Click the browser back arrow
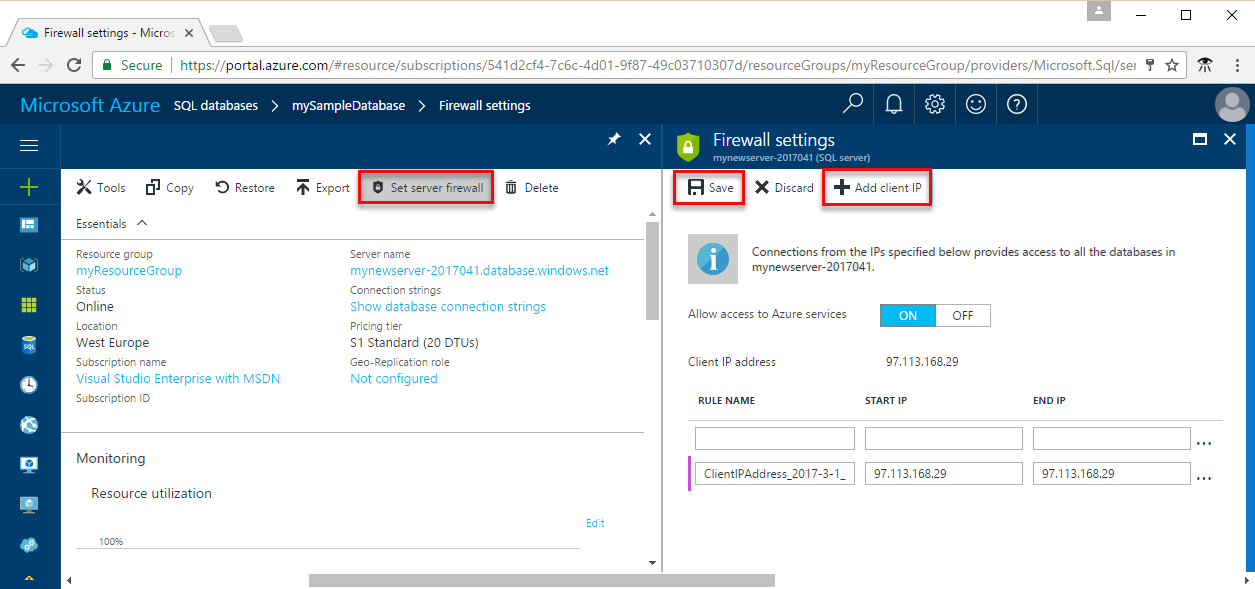1255x589 pixels. click(18, 65)
